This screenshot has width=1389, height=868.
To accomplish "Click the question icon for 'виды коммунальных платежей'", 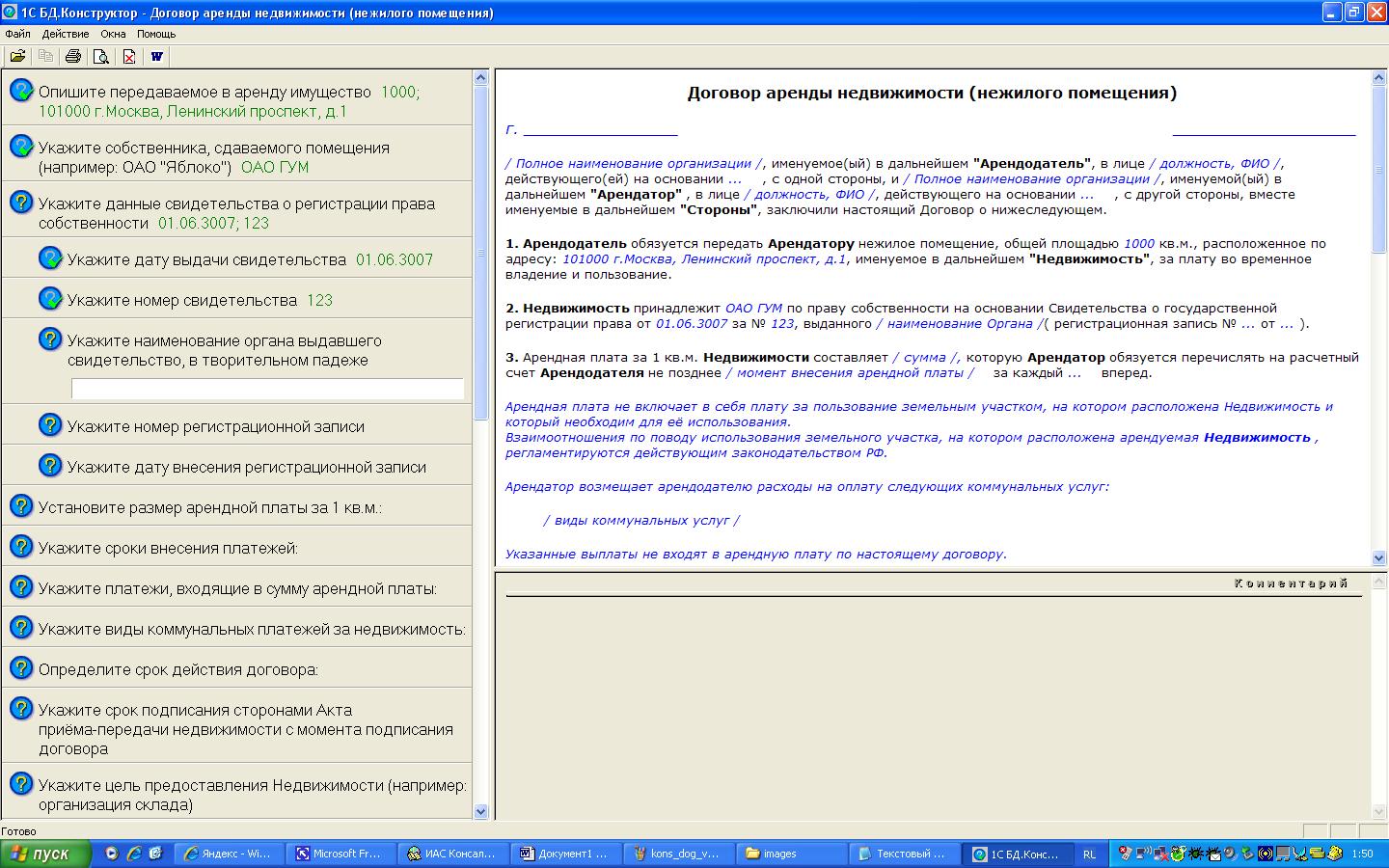I will 21,627.
